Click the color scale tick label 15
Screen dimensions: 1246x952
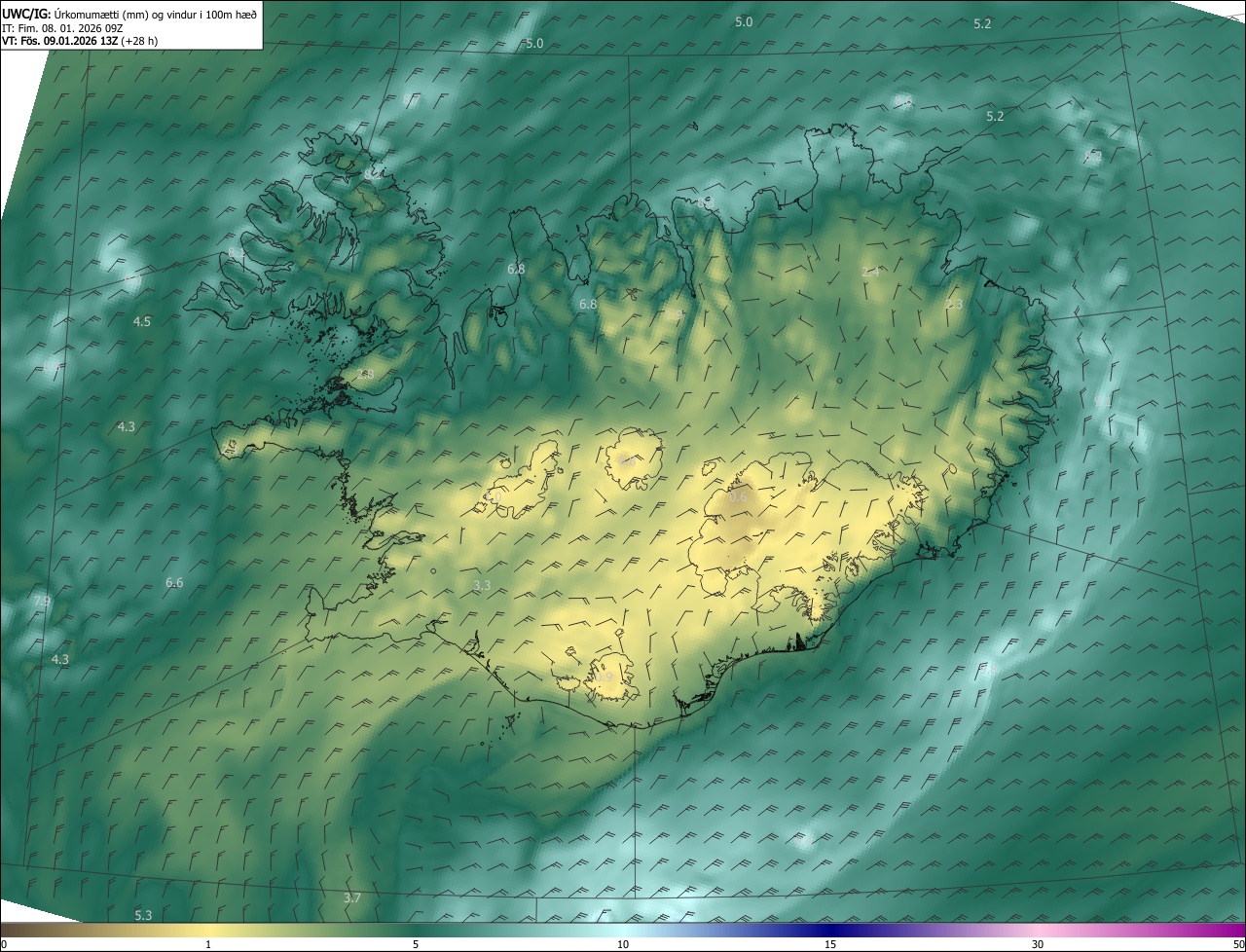point(830,944)
